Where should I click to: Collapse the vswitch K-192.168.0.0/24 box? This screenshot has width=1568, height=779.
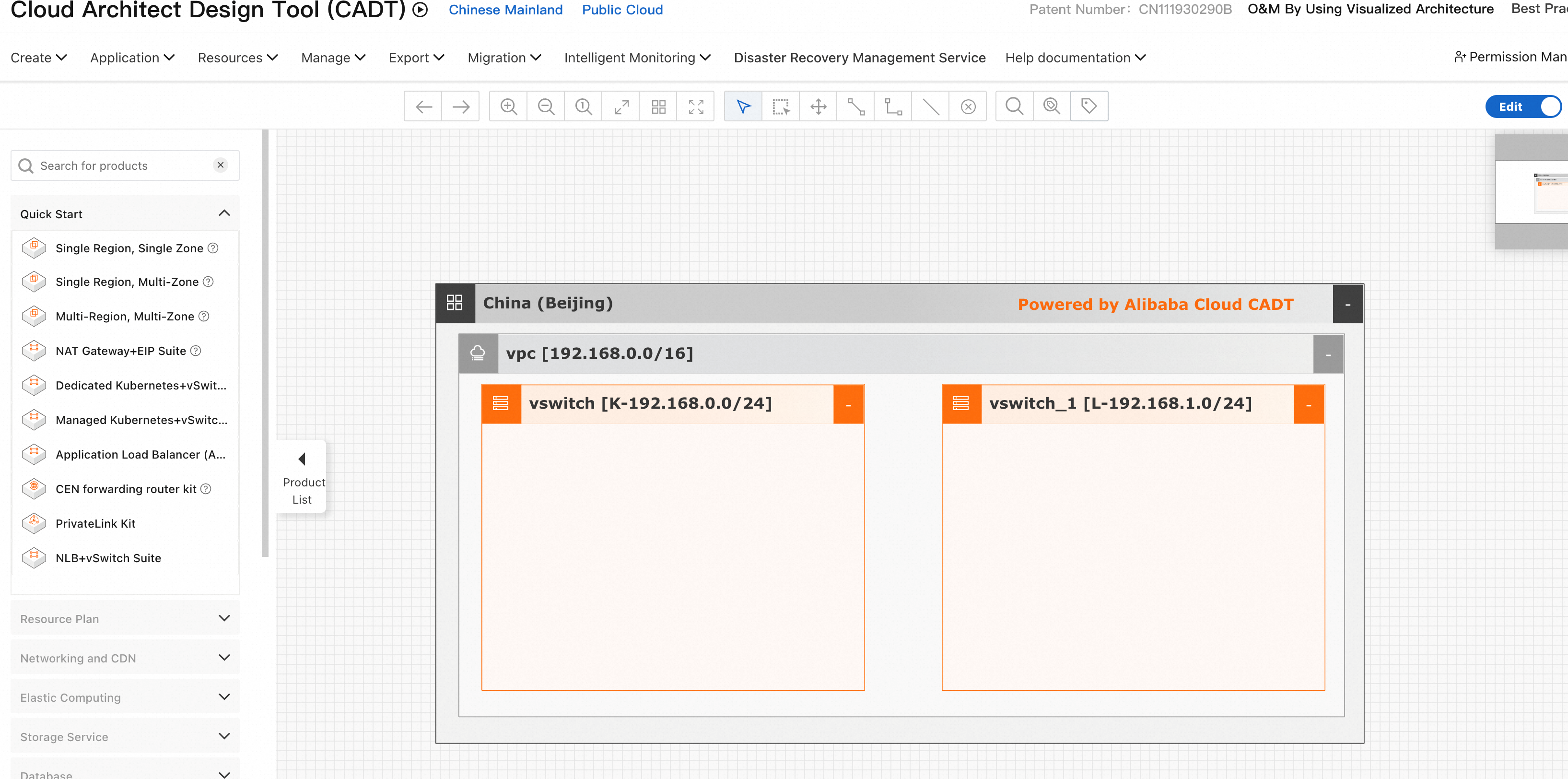(x=849, y=404)
